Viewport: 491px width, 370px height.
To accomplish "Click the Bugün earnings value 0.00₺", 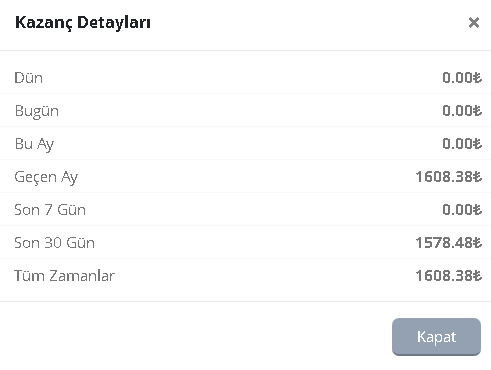I will point(462,111).
